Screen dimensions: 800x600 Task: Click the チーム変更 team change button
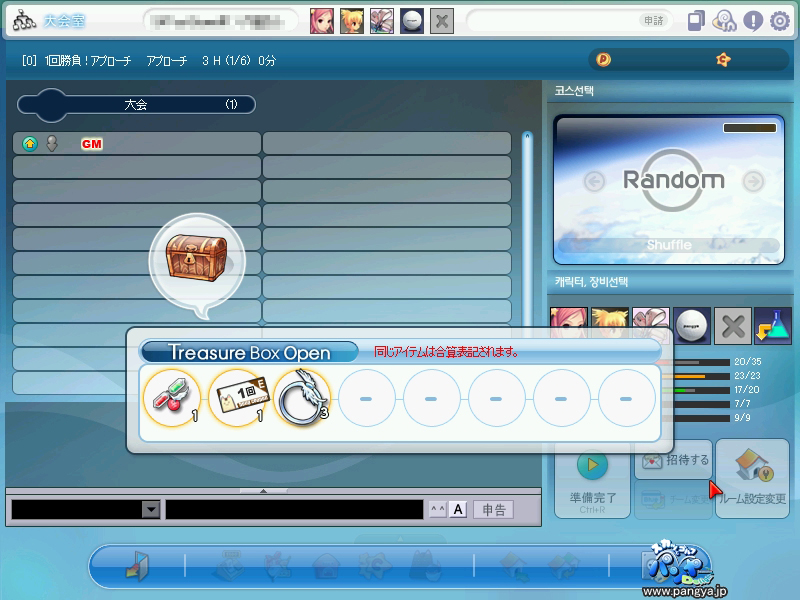pos(673,499)
